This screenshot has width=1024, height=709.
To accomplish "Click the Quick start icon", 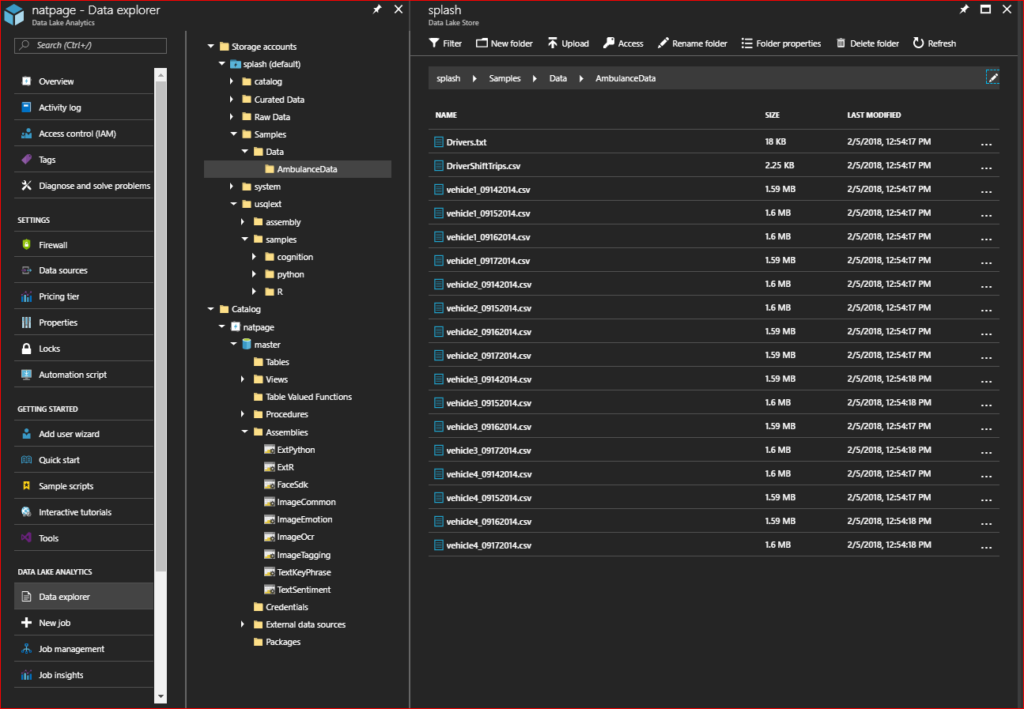I will tap(26, 460).
